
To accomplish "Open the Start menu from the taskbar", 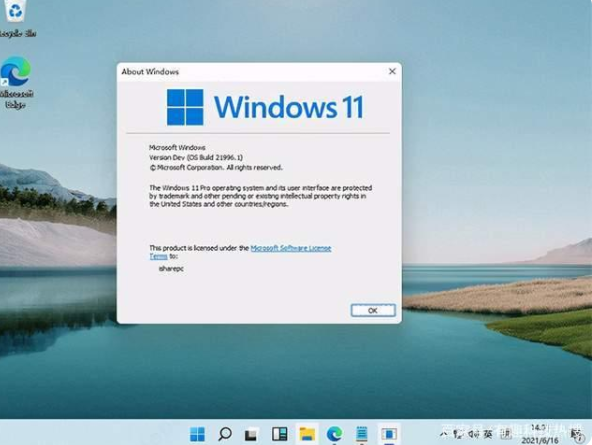I will pos(197,434).
